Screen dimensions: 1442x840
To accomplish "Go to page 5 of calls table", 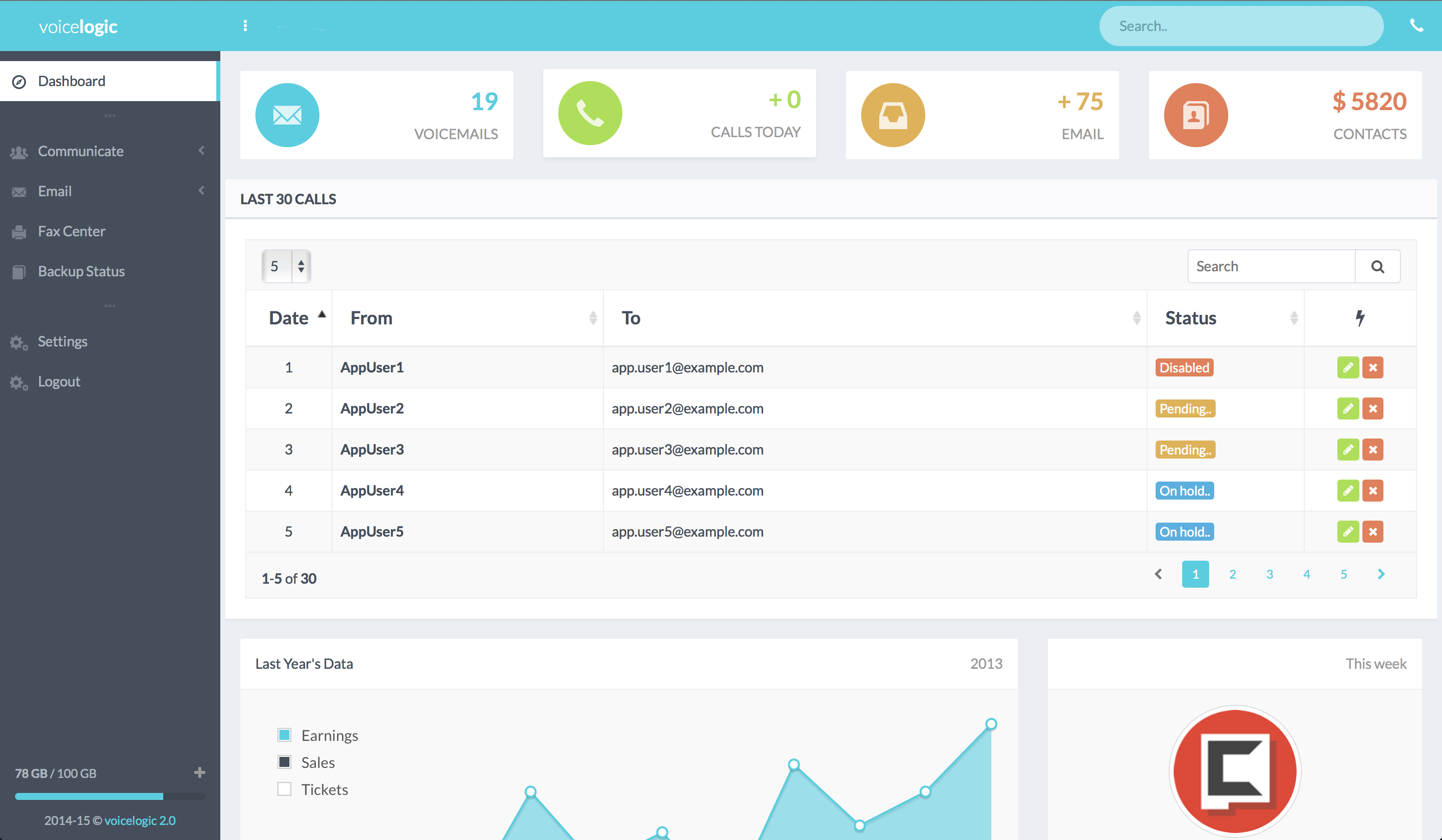I will pos(1343,574).
